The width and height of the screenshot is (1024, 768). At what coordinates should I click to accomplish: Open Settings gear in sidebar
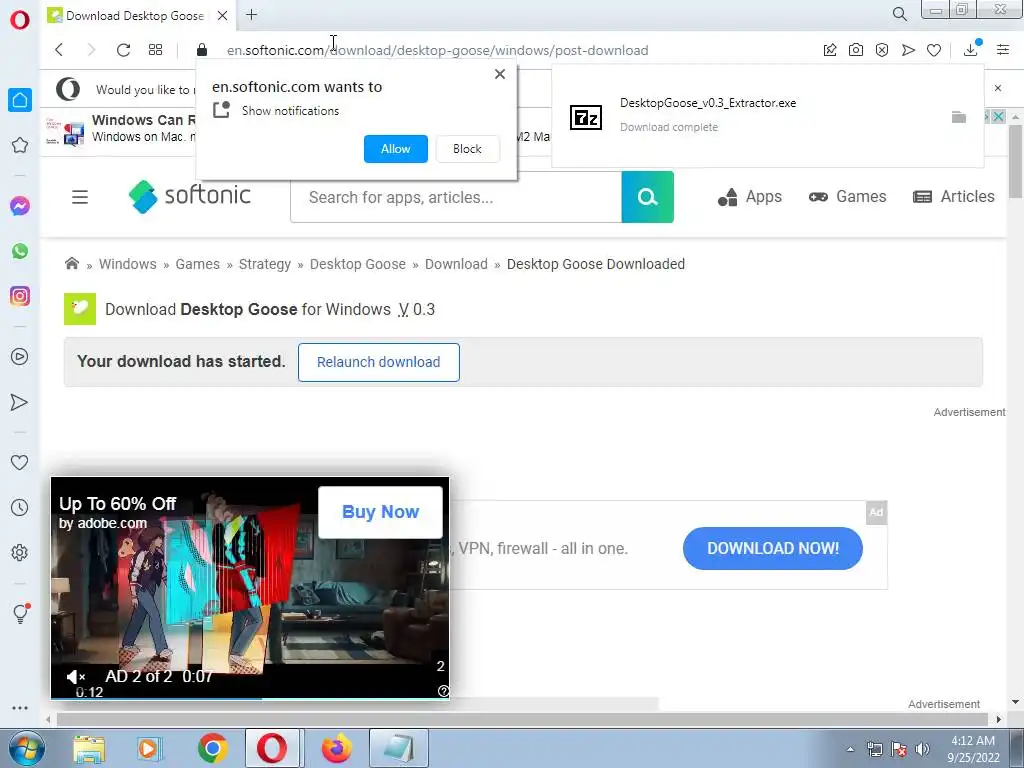click(20, 552)
